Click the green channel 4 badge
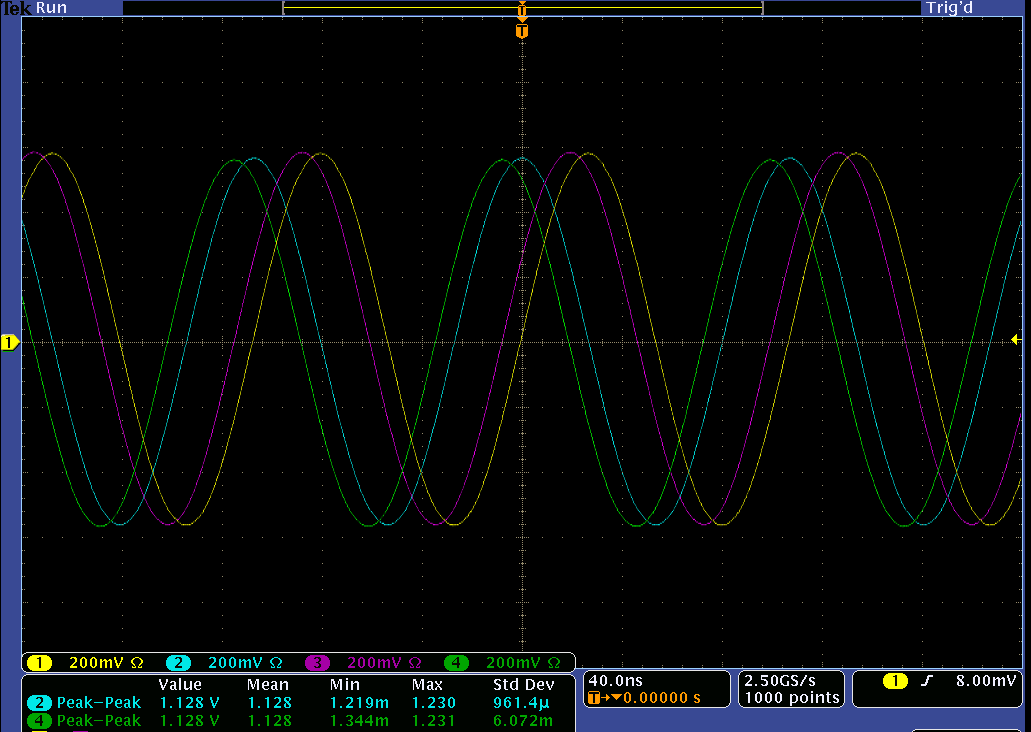This screenshot has width=1031, height=732. [x=456, y=663]
